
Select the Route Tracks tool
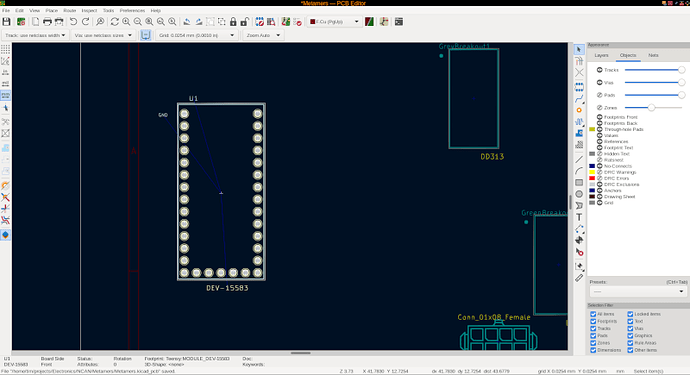[579, 99]
